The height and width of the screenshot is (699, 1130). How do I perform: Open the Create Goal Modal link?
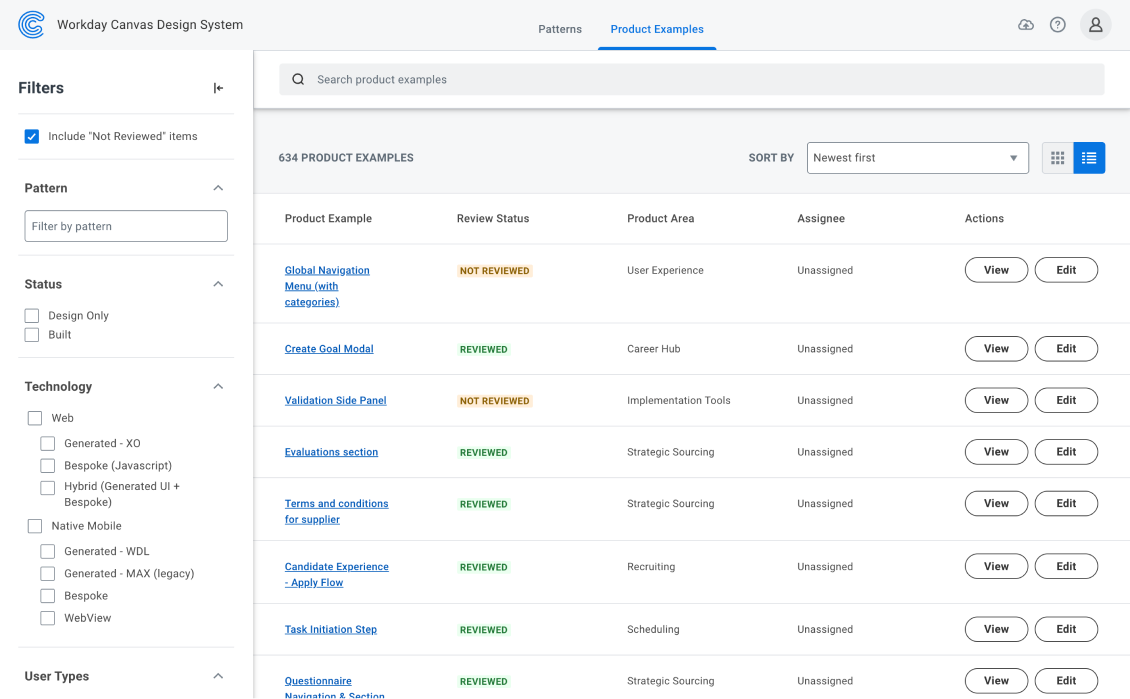pos(329,349)
